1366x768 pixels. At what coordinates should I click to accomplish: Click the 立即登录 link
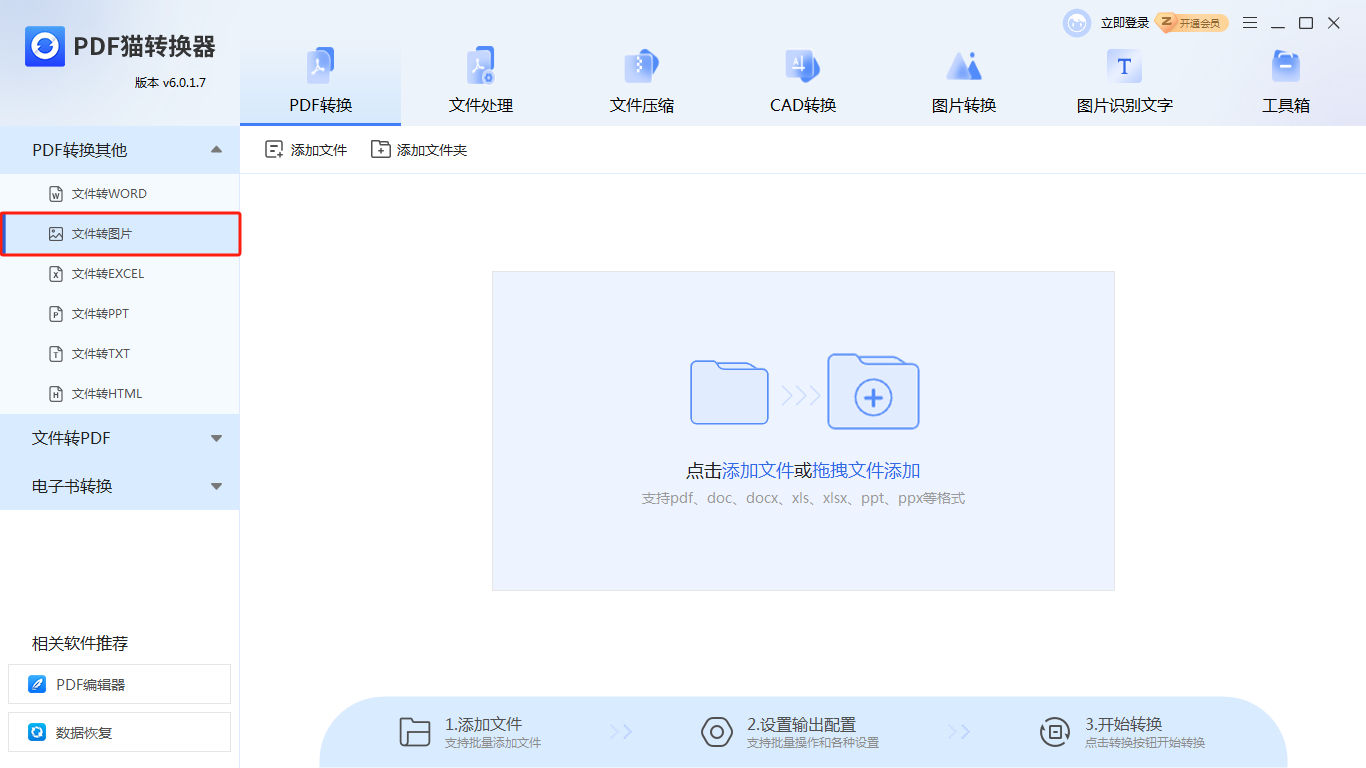(1125, 23)
